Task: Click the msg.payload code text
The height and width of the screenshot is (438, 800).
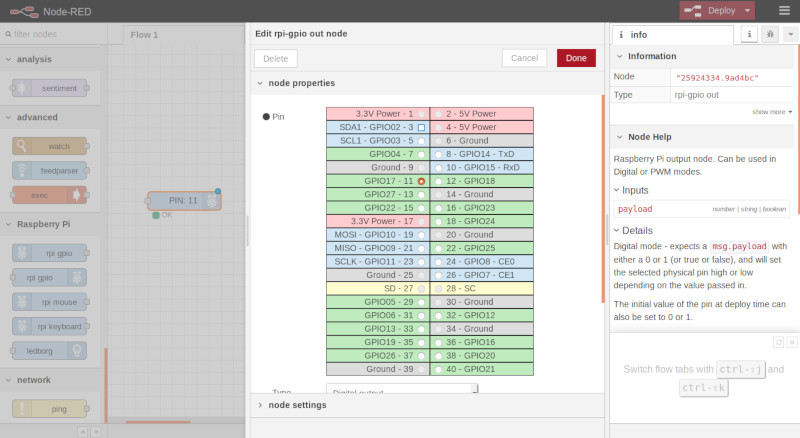Action: tap(739, 246)
